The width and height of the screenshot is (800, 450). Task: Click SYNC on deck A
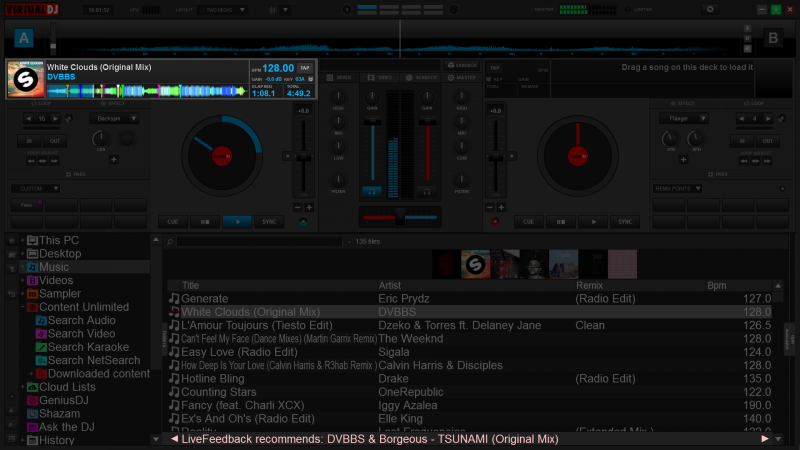tap(269, 222)
